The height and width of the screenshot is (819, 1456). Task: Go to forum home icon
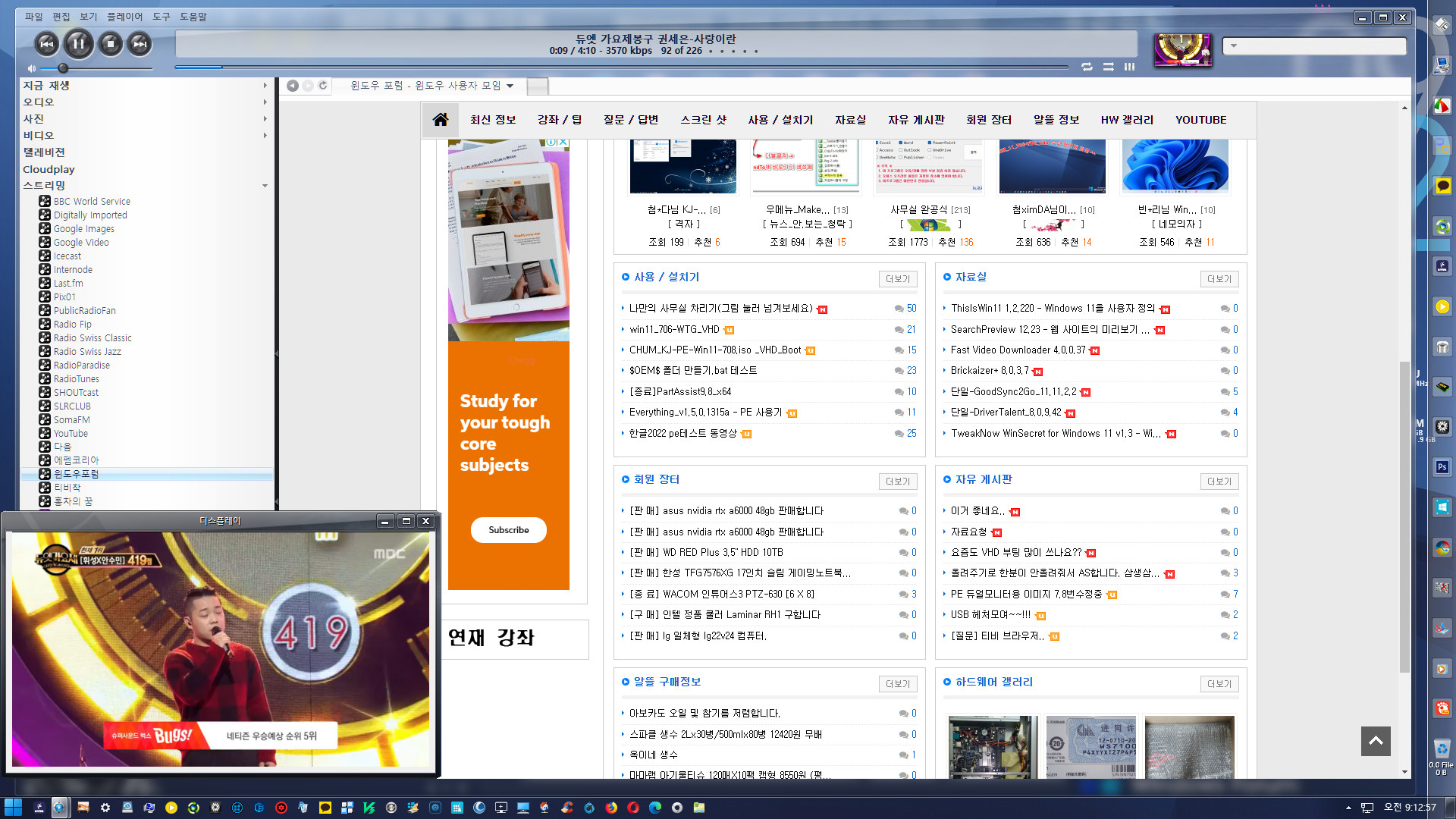tap(440, 120)
